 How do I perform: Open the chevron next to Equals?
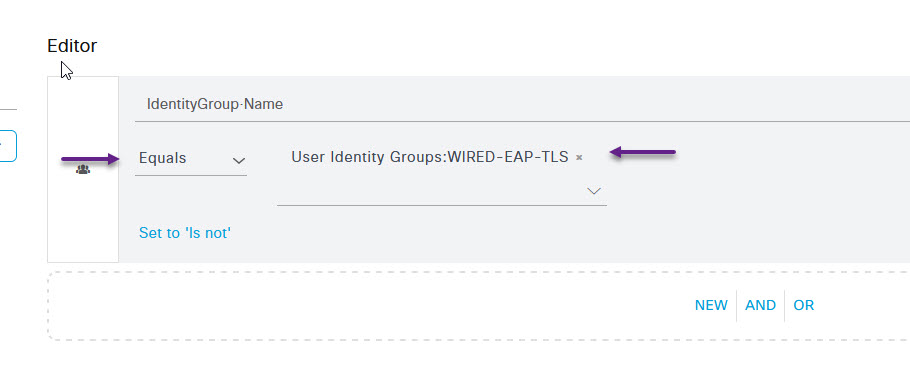click(x=239, y=160)
